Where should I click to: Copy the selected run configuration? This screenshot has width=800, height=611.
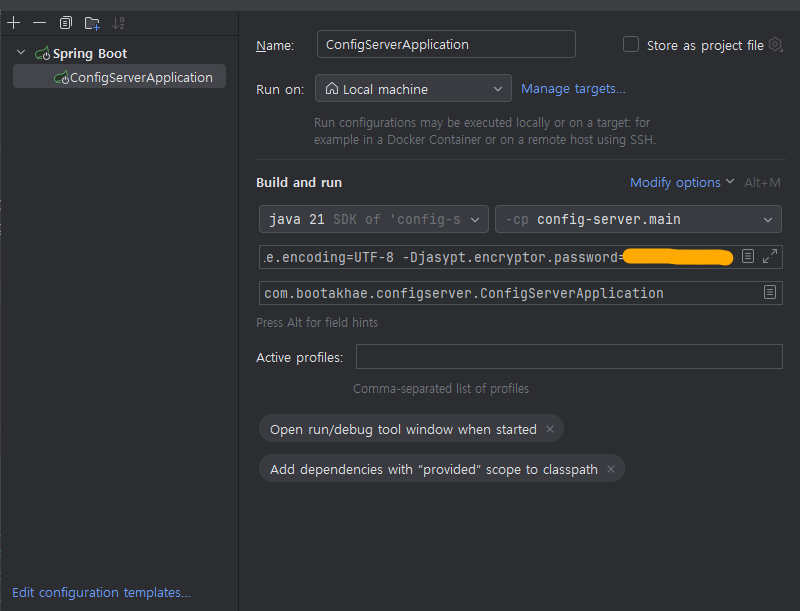click(x=66, y=22)
